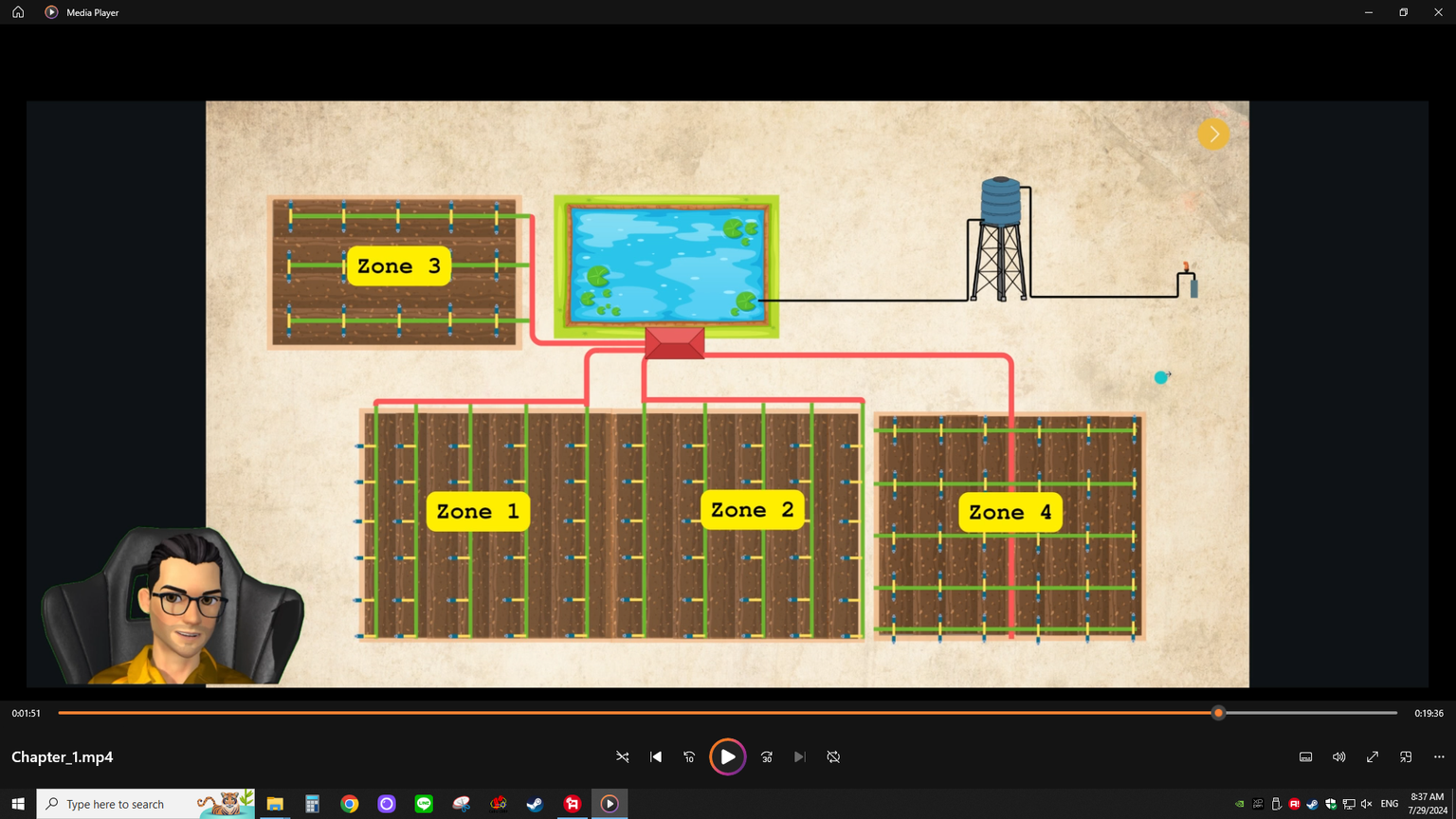Toggle muted system volume tray icon

1366,804
